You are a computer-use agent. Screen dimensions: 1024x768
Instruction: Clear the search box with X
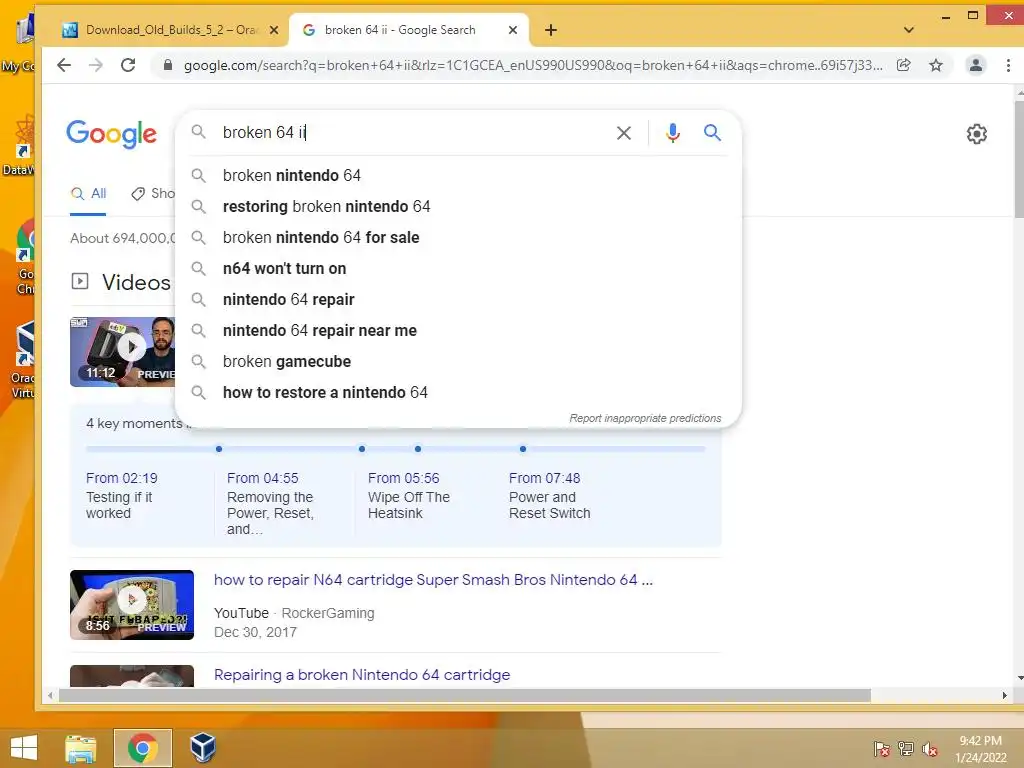tap(624, 133)
